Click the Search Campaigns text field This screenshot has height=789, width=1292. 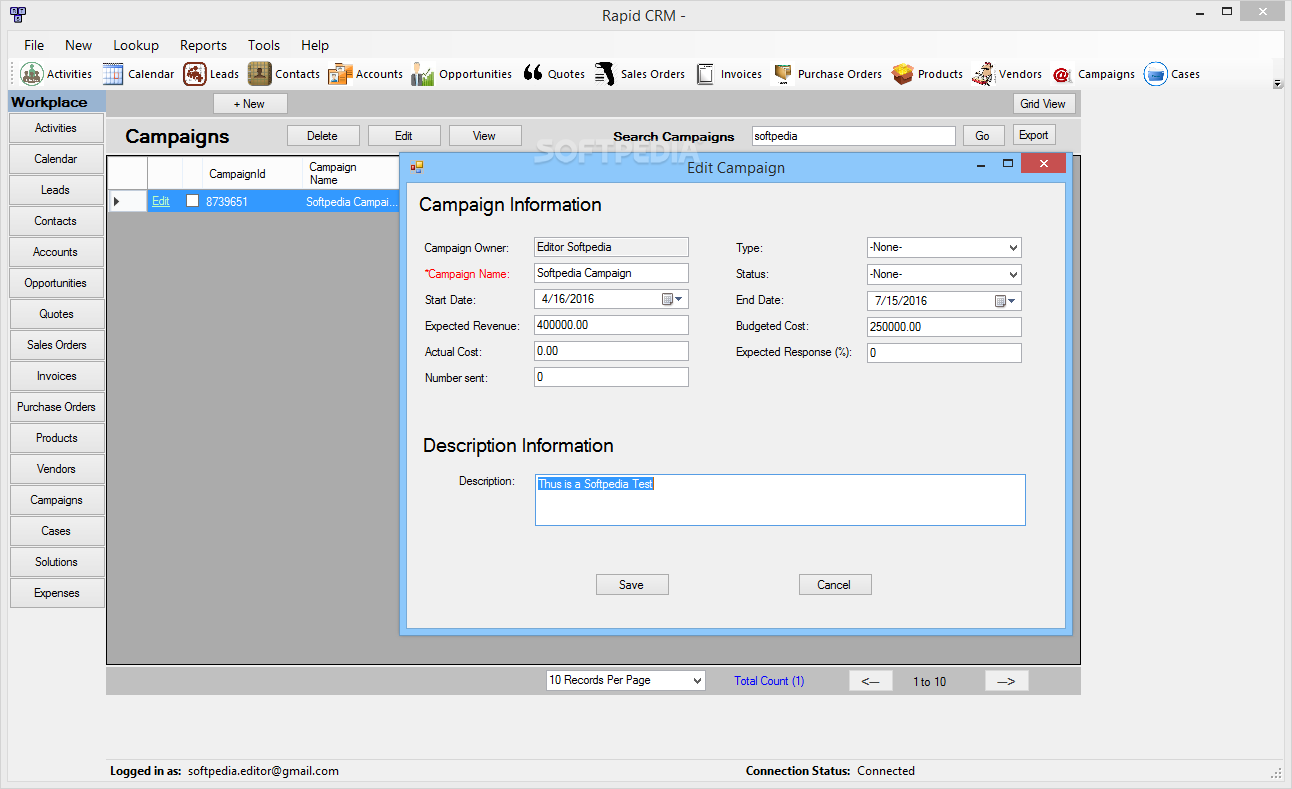click(854, 136)
